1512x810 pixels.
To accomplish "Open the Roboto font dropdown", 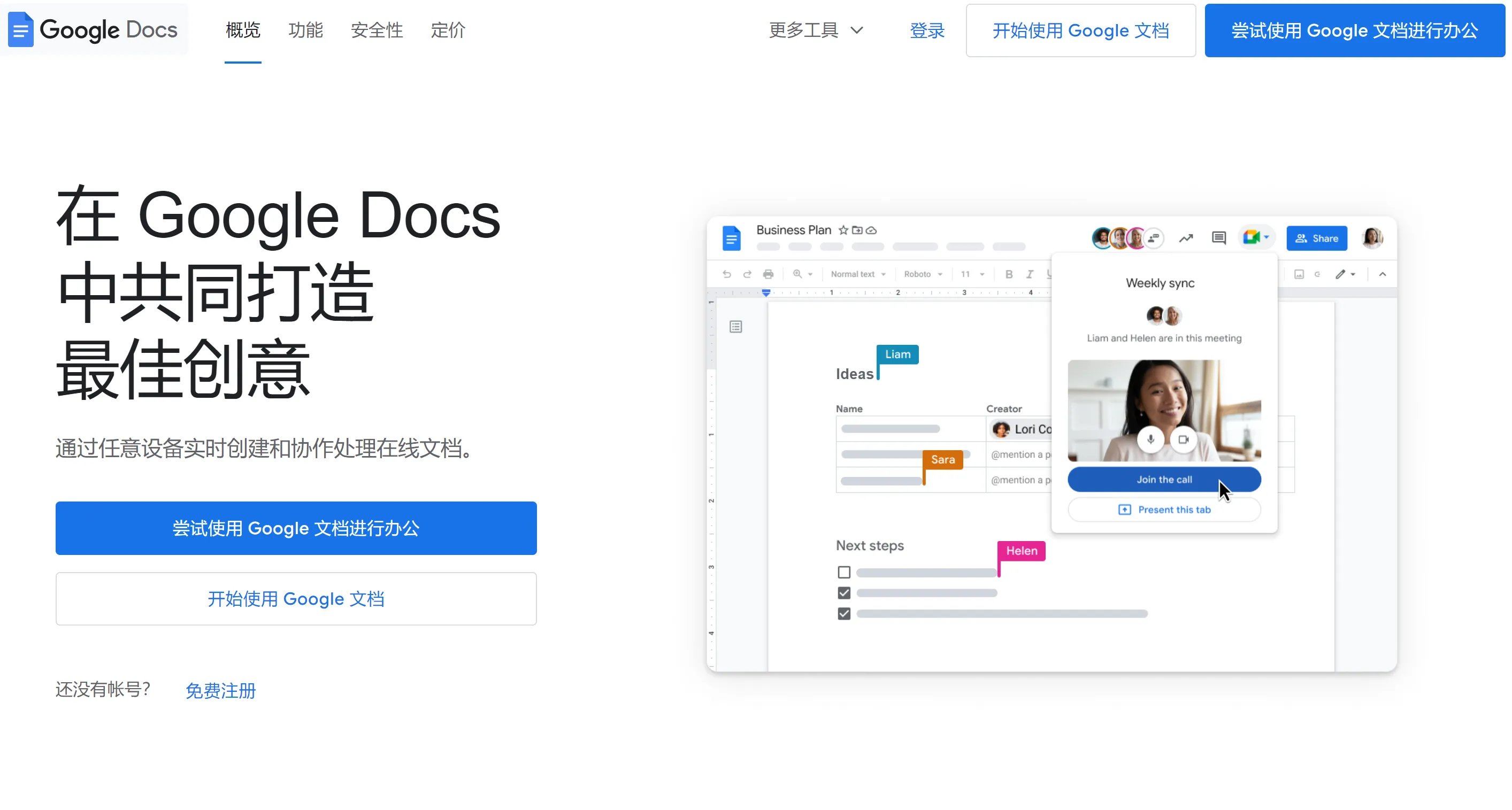I will 923,274.
